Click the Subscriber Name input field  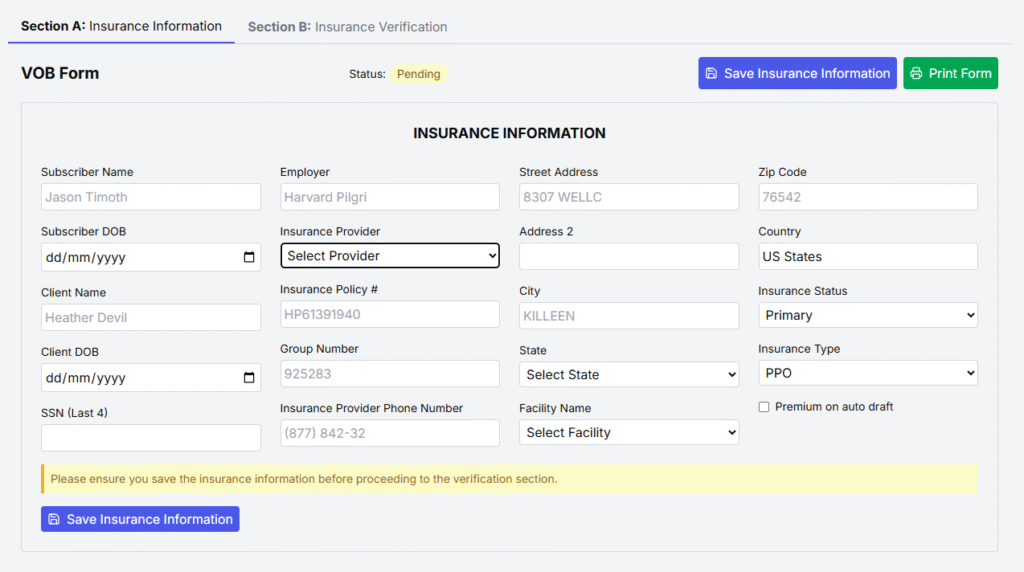tap(150, 197)
